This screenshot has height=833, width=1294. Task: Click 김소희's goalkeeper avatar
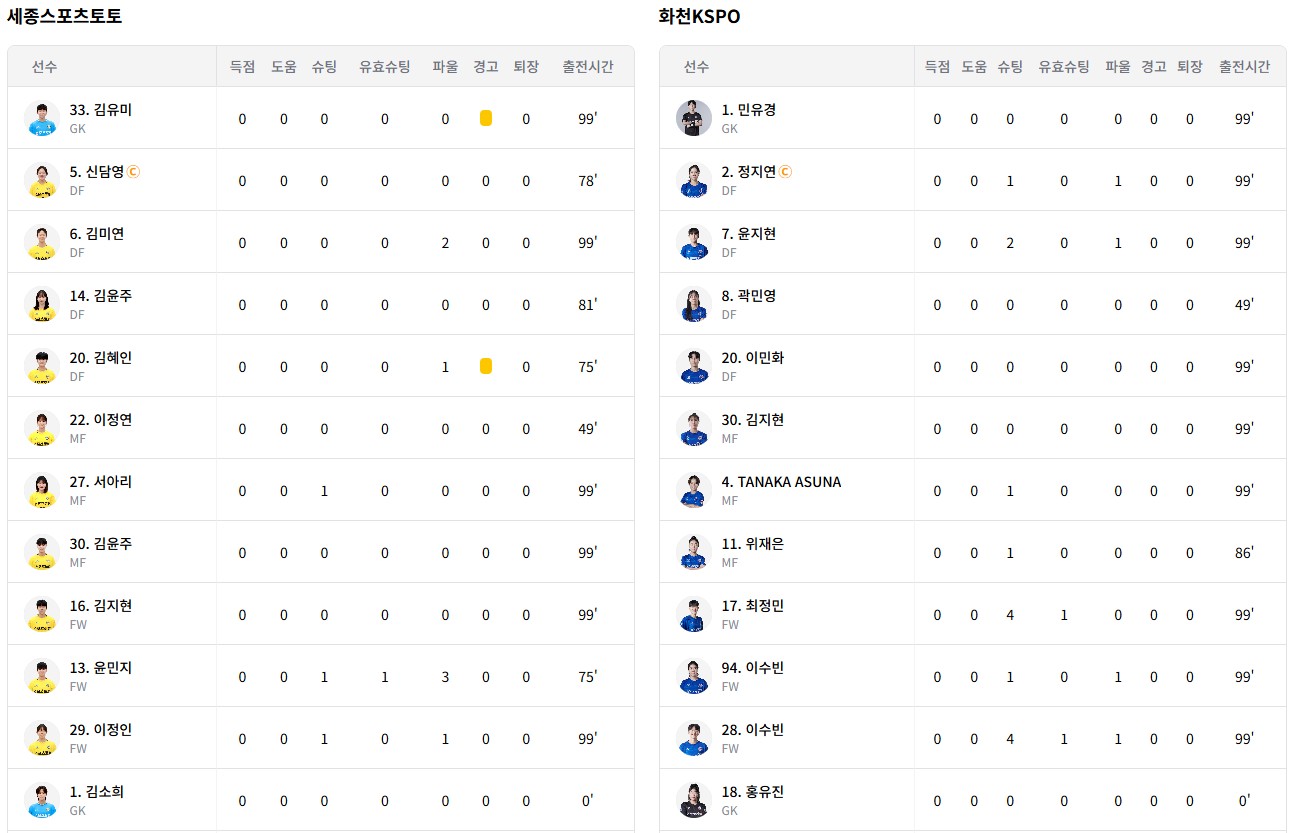coord(42,800)
